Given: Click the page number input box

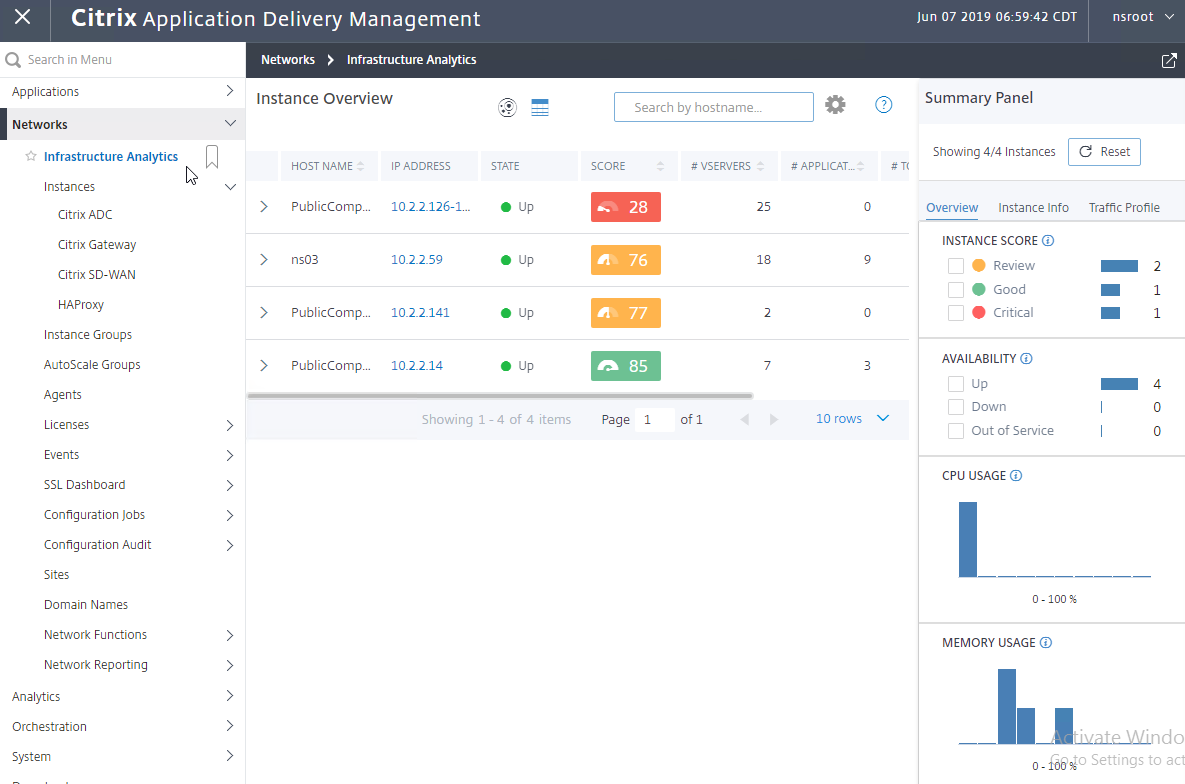Looking at the screenshot, I should click(654, 420).
